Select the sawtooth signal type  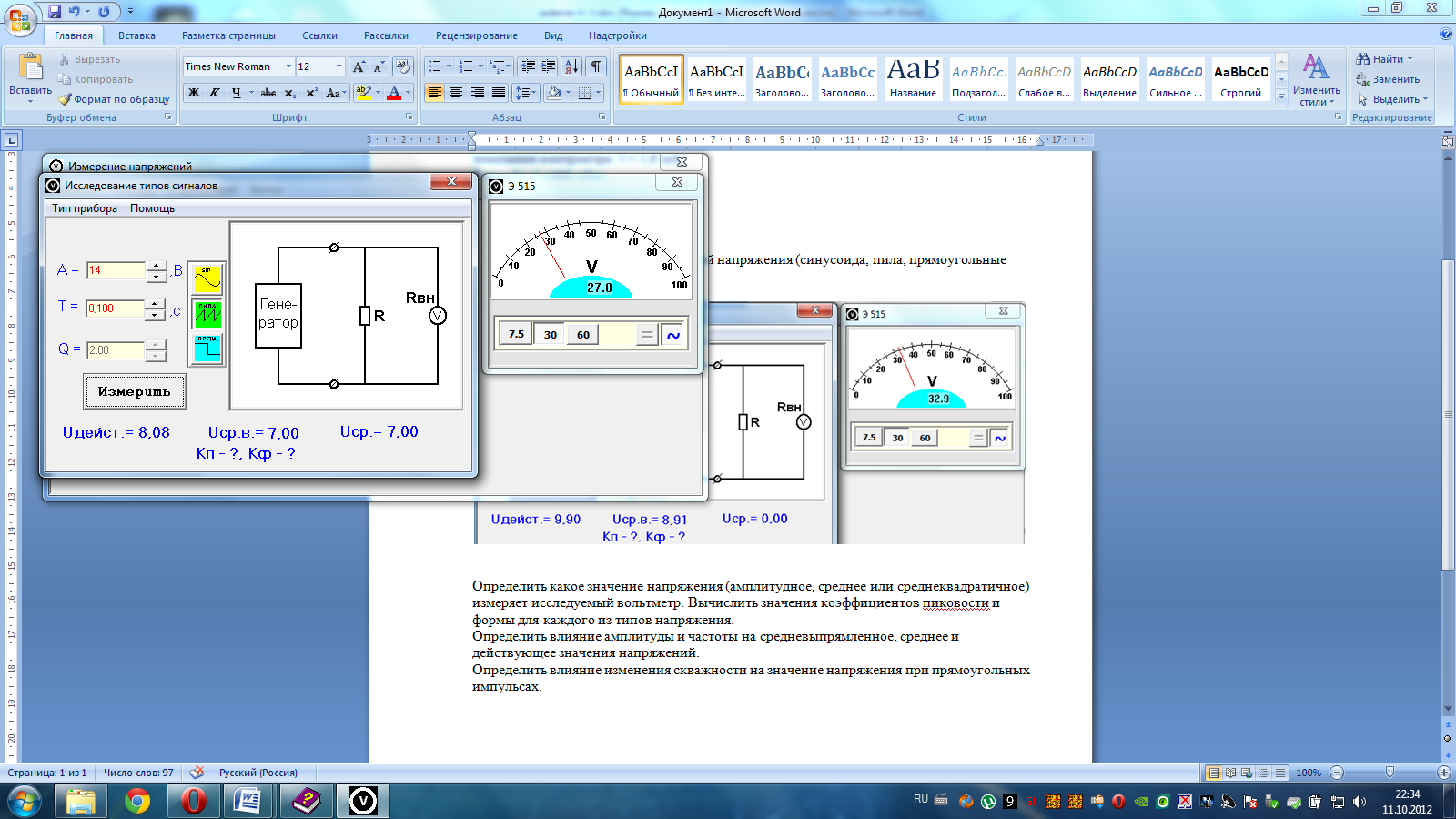[207, 315]
